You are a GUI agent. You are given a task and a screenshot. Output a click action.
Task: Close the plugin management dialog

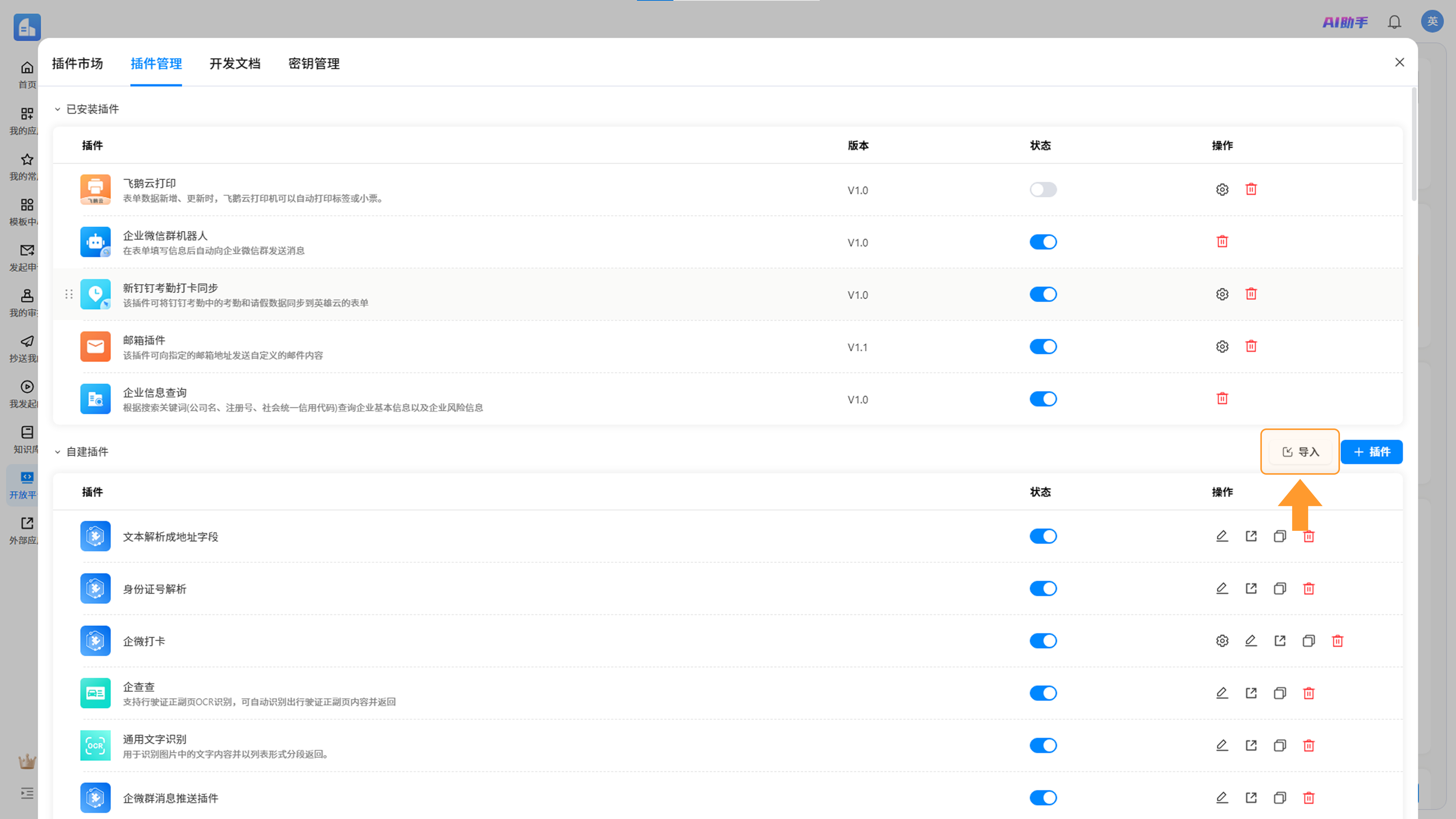1400,62
